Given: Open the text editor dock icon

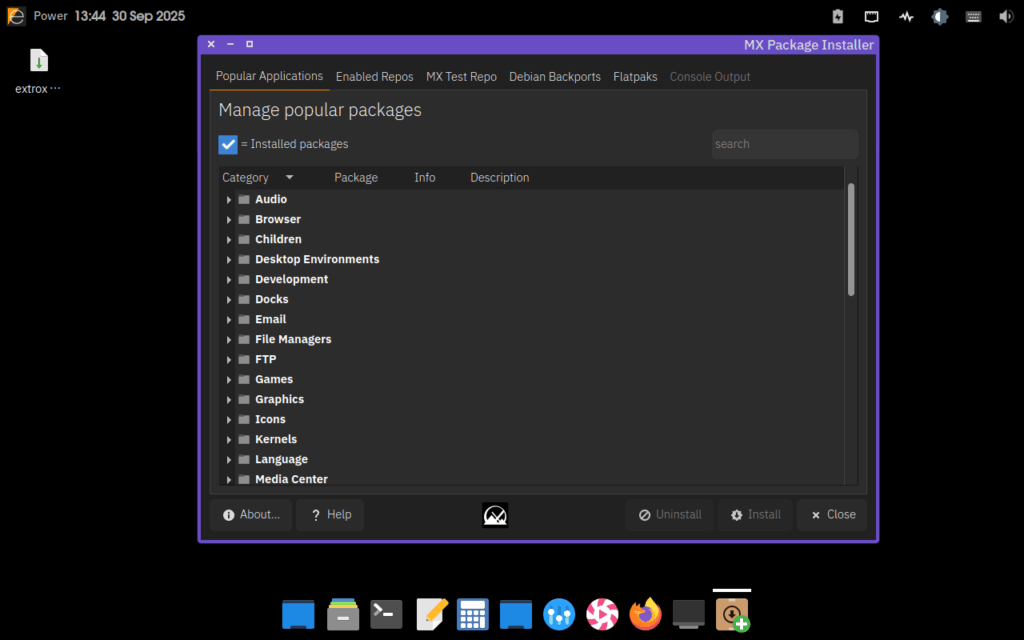Looking at the screenshot, I should (x=430, y=614).
